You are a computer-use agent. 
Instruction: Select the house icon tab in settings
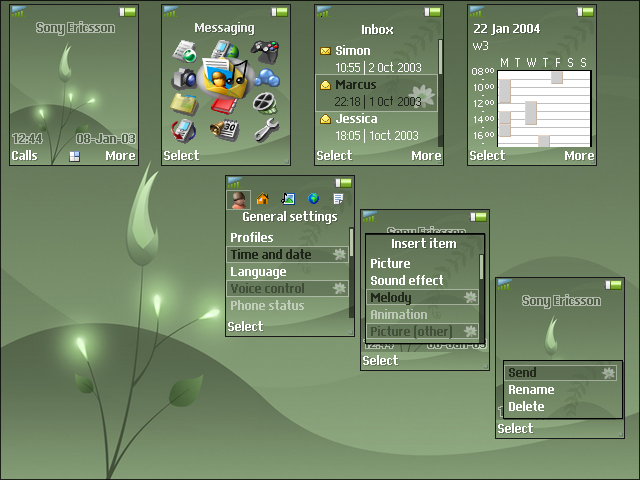click(x=262, y=199)
